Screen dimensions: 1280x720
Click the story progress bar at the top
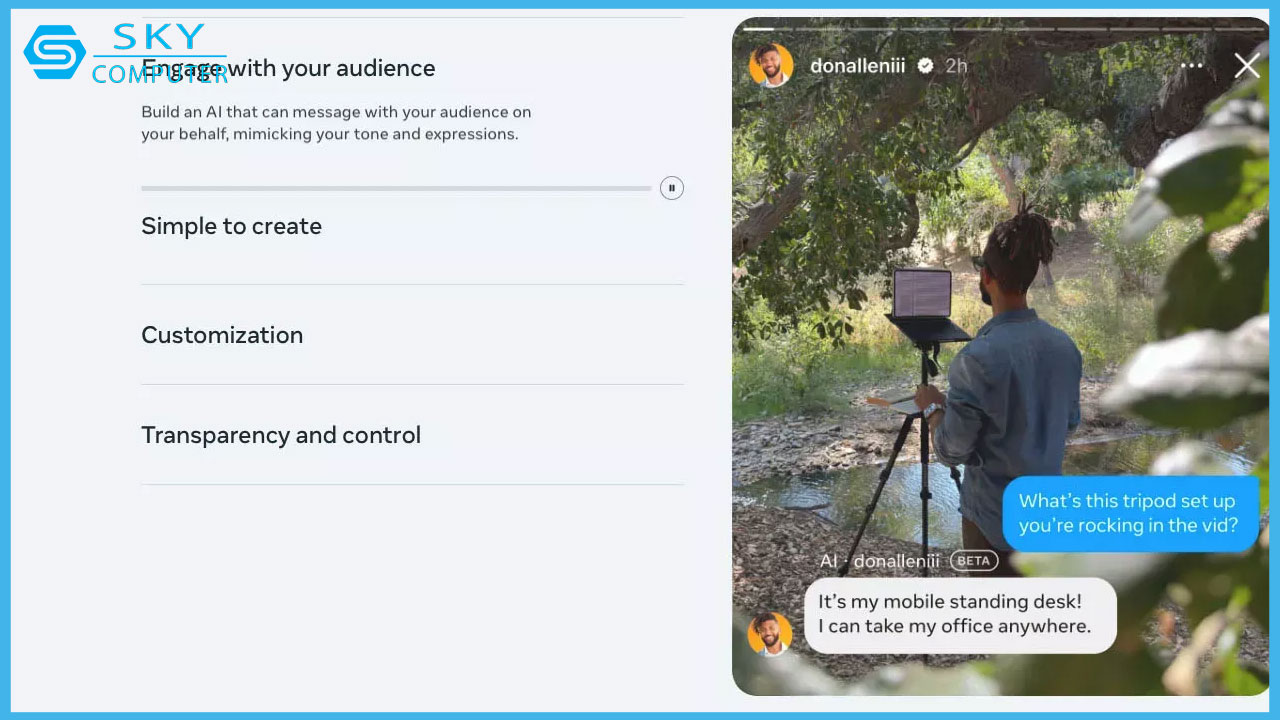(1000, 27)
